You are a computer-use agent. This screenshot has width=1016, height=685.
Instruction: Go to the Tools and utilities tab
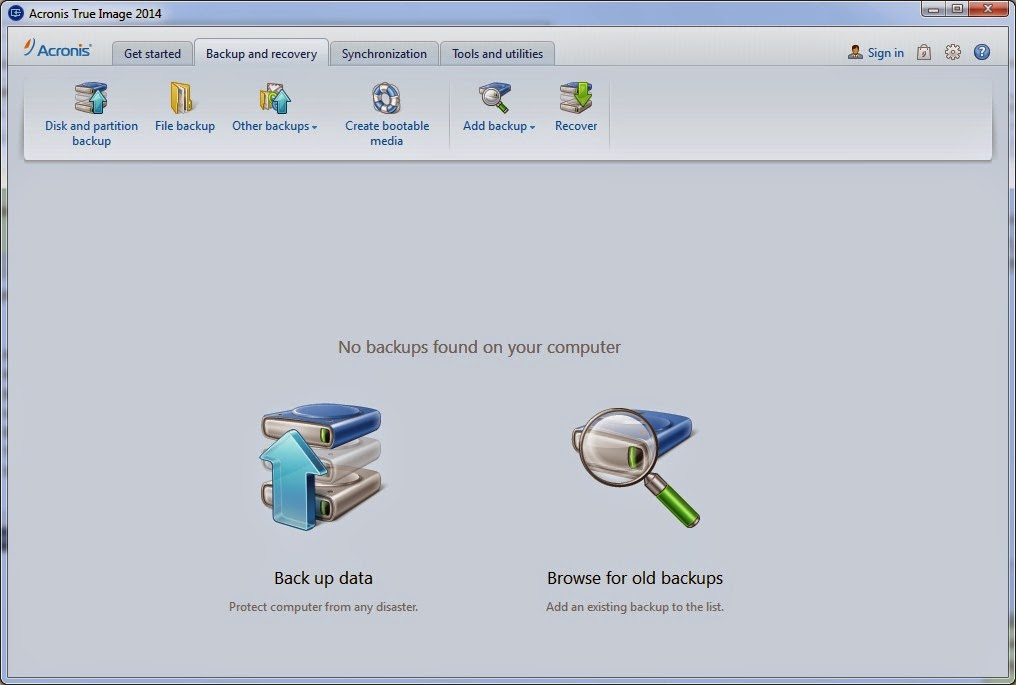[498, 54]
